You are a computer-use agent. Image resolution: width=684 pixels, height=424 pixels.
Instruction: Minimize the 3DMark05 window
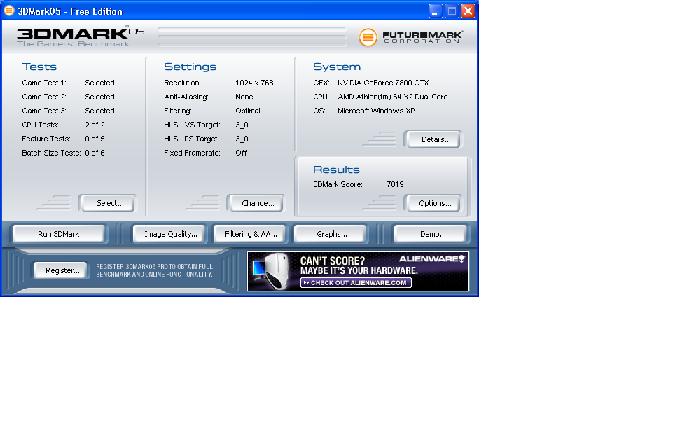click(x=434, y=11)
